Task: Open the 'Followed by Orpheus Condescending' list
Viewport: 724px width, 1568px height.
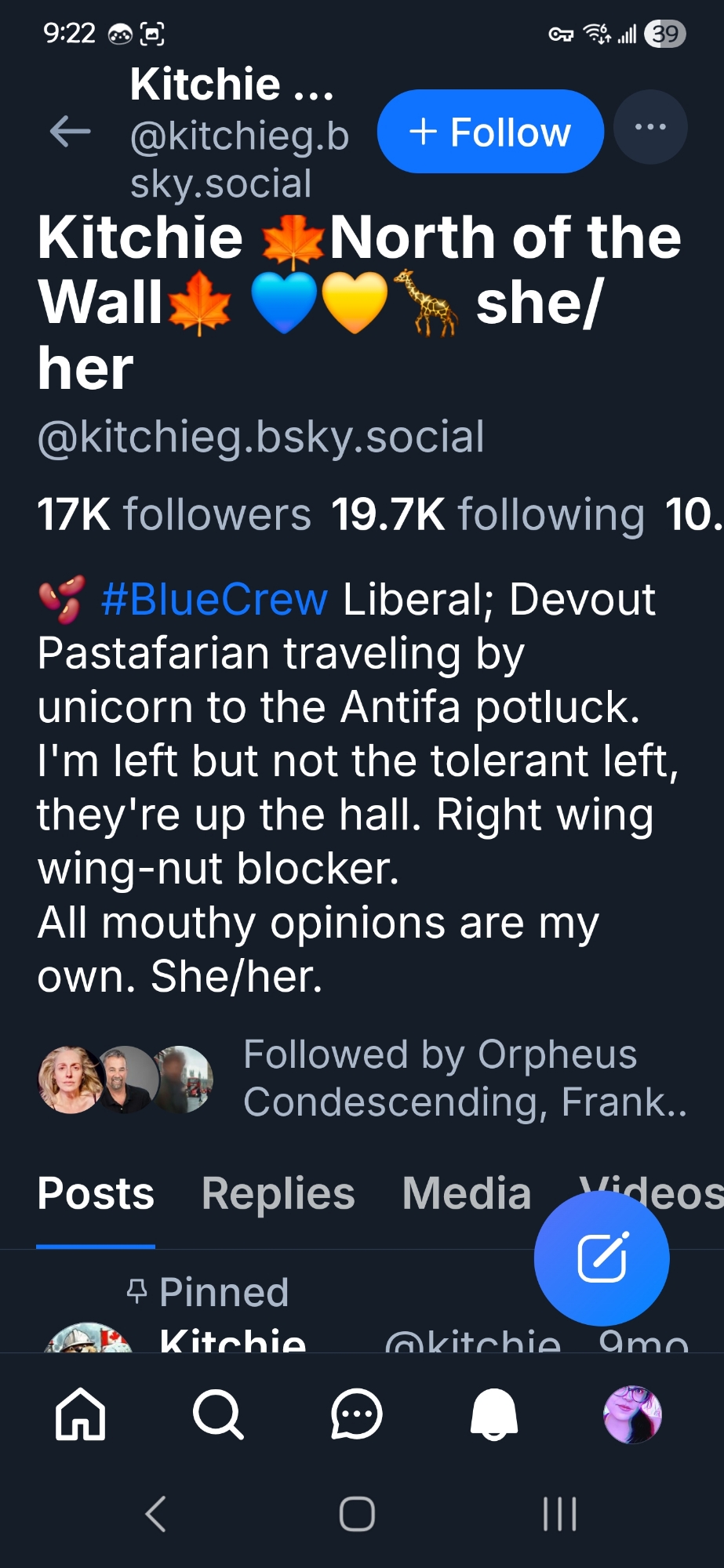Action: pyautogui.click(x=439, y=1078)
